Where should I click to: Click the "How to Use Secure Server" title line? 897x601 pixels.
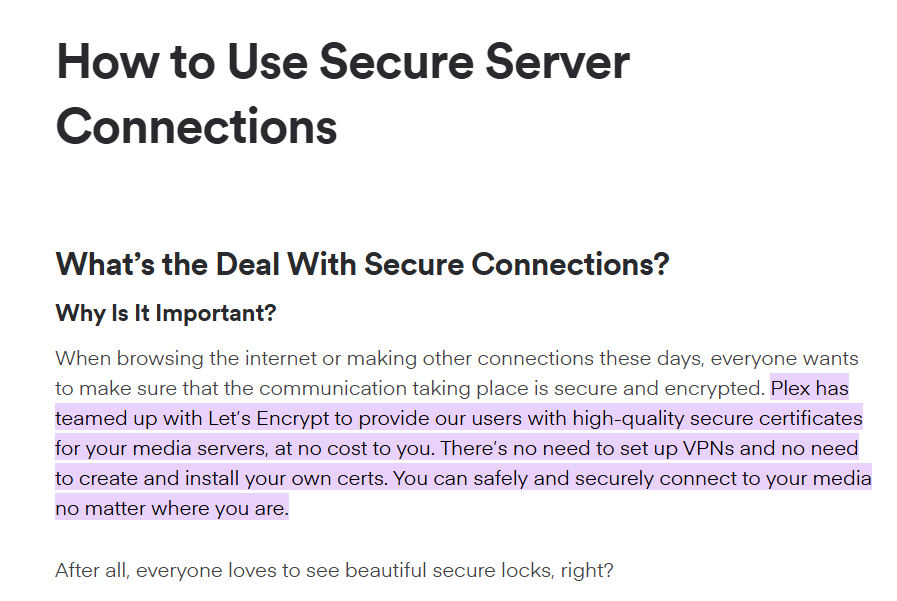pos(343,61)
